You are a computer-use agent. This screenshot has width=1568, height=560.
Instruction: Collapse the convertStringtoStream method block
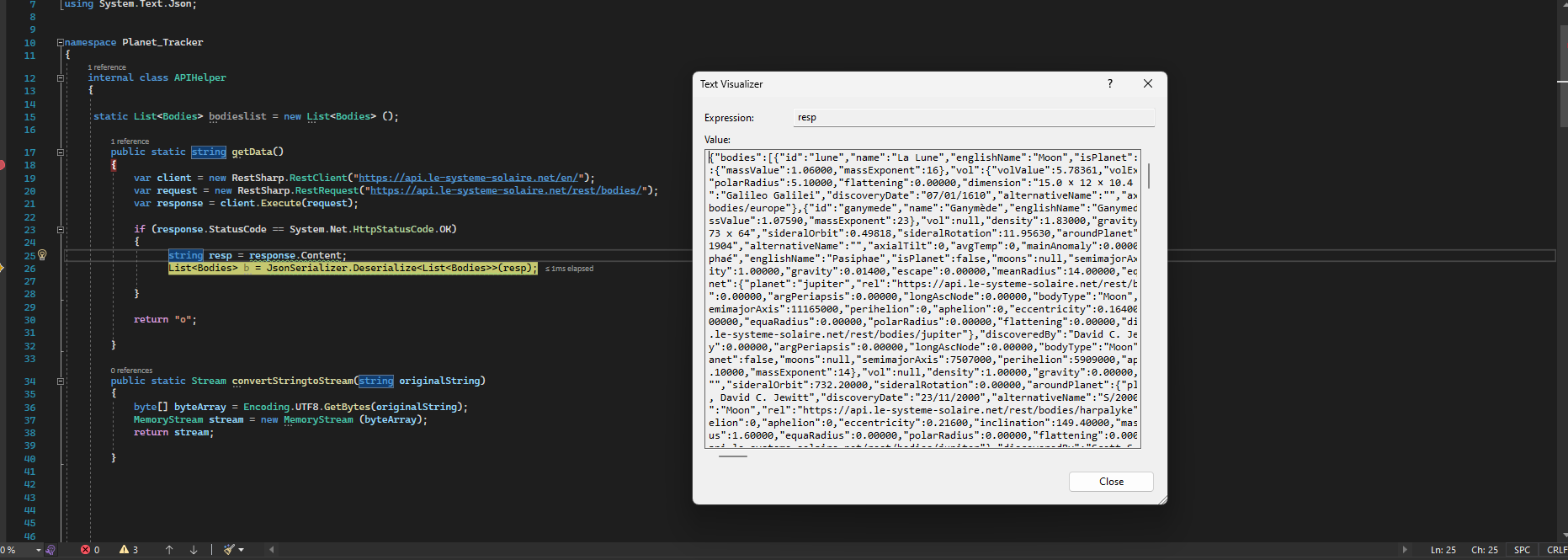61,381
